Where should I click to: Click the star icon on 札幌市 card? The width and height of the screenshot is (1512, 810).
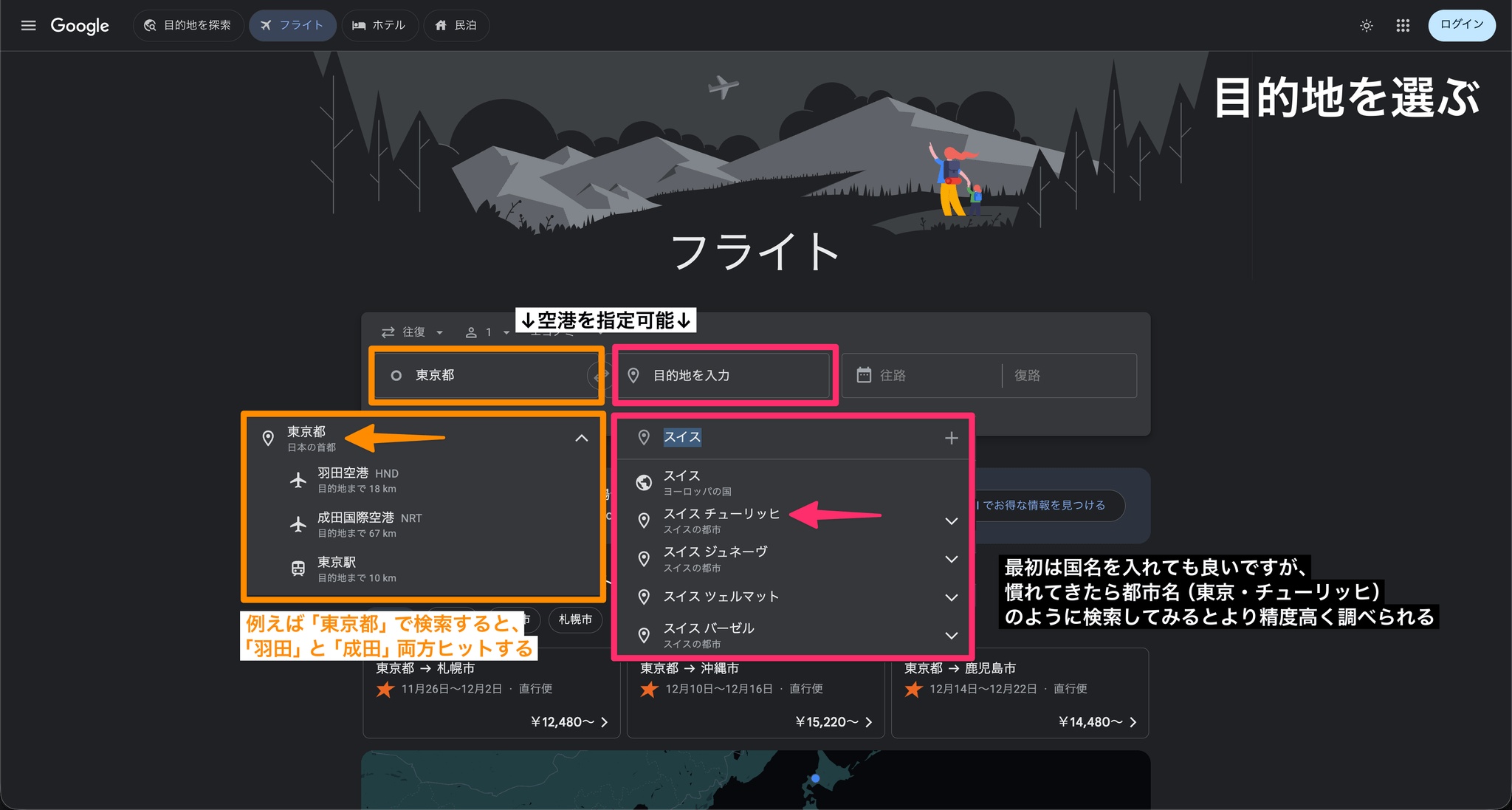(385, 690)
